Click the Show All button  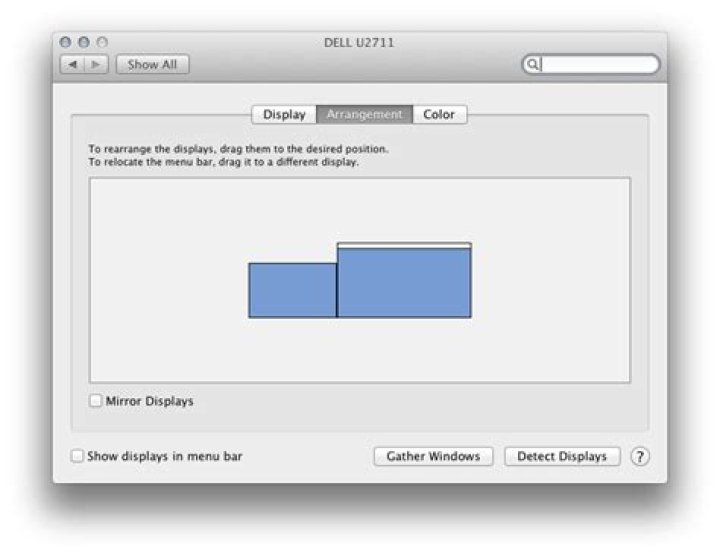152,64
